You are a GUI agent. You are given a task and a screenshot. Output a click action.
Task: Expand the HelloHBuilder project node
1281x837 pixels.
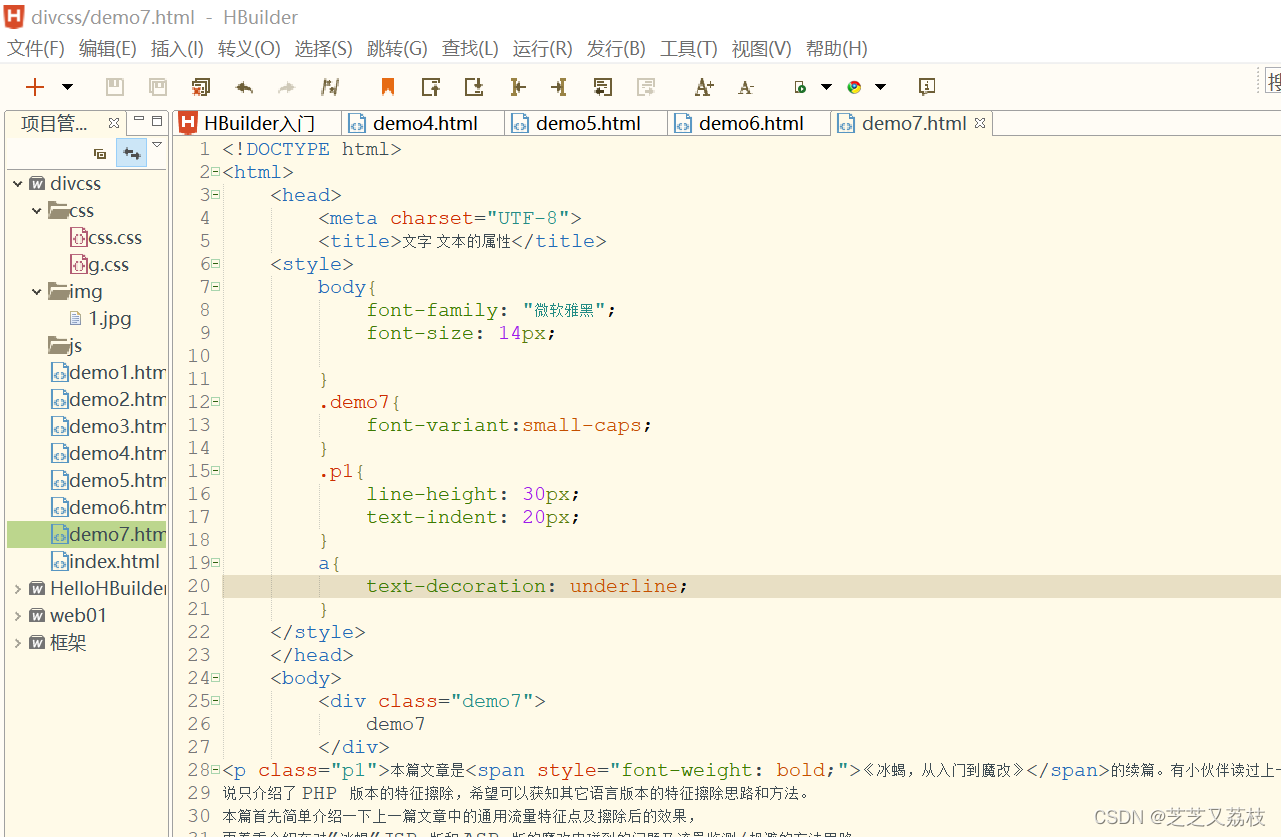[18, 589]
